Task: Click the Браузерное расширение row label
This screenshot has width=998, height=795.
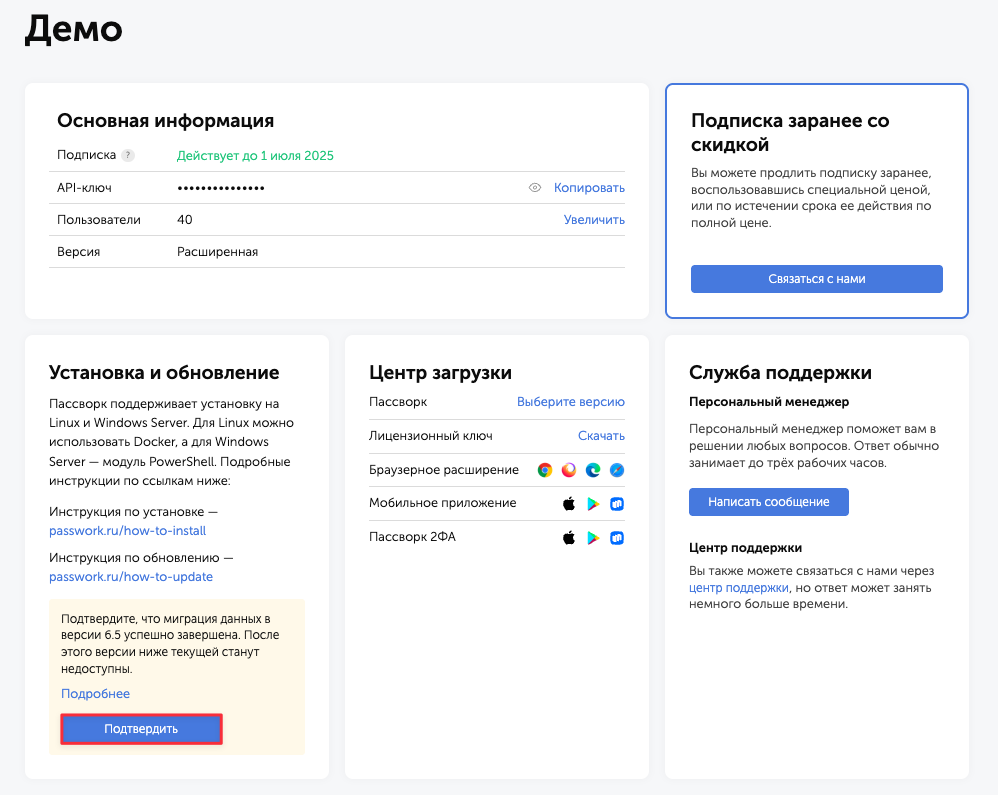Action: (x=444, y=470)
